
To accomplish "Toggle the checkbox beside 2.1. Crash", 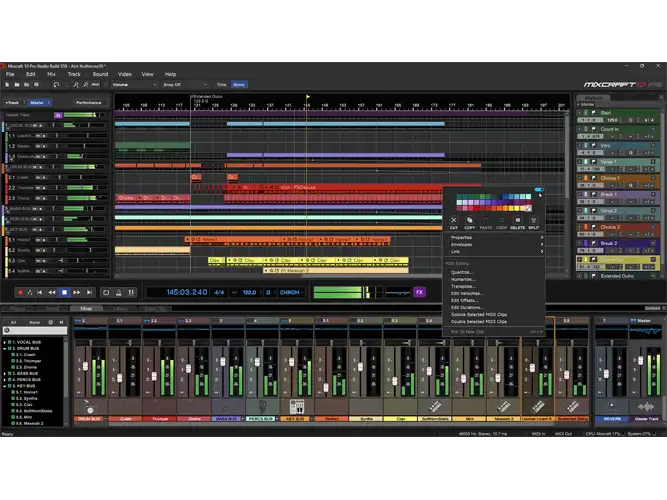I will pyautogui.click(x=13, y=354).
